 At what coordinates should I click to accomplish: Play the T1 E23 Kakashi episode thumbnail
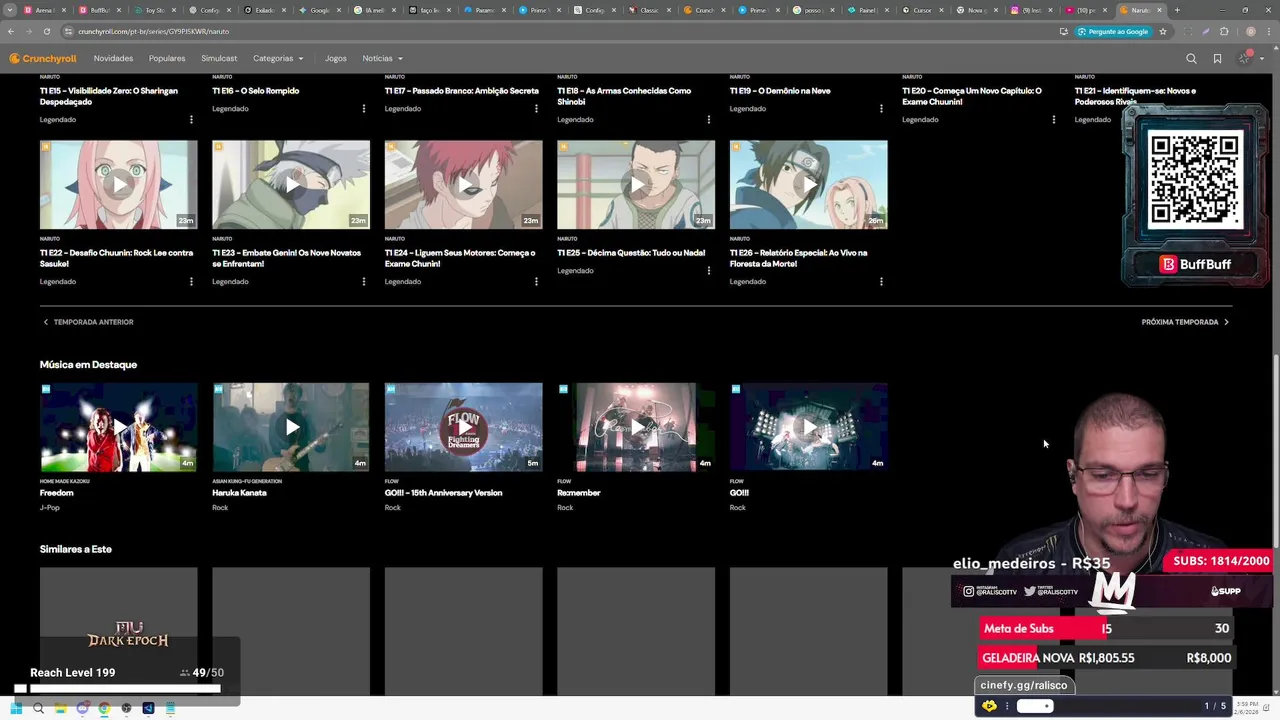(x=291, y=185)
